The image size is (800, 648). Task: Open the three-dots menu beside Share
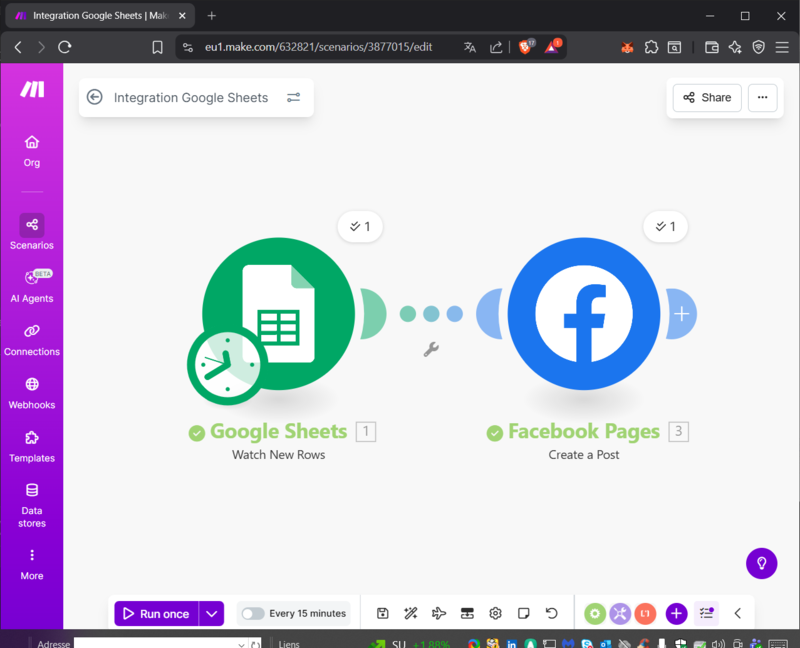pos(763,97)
